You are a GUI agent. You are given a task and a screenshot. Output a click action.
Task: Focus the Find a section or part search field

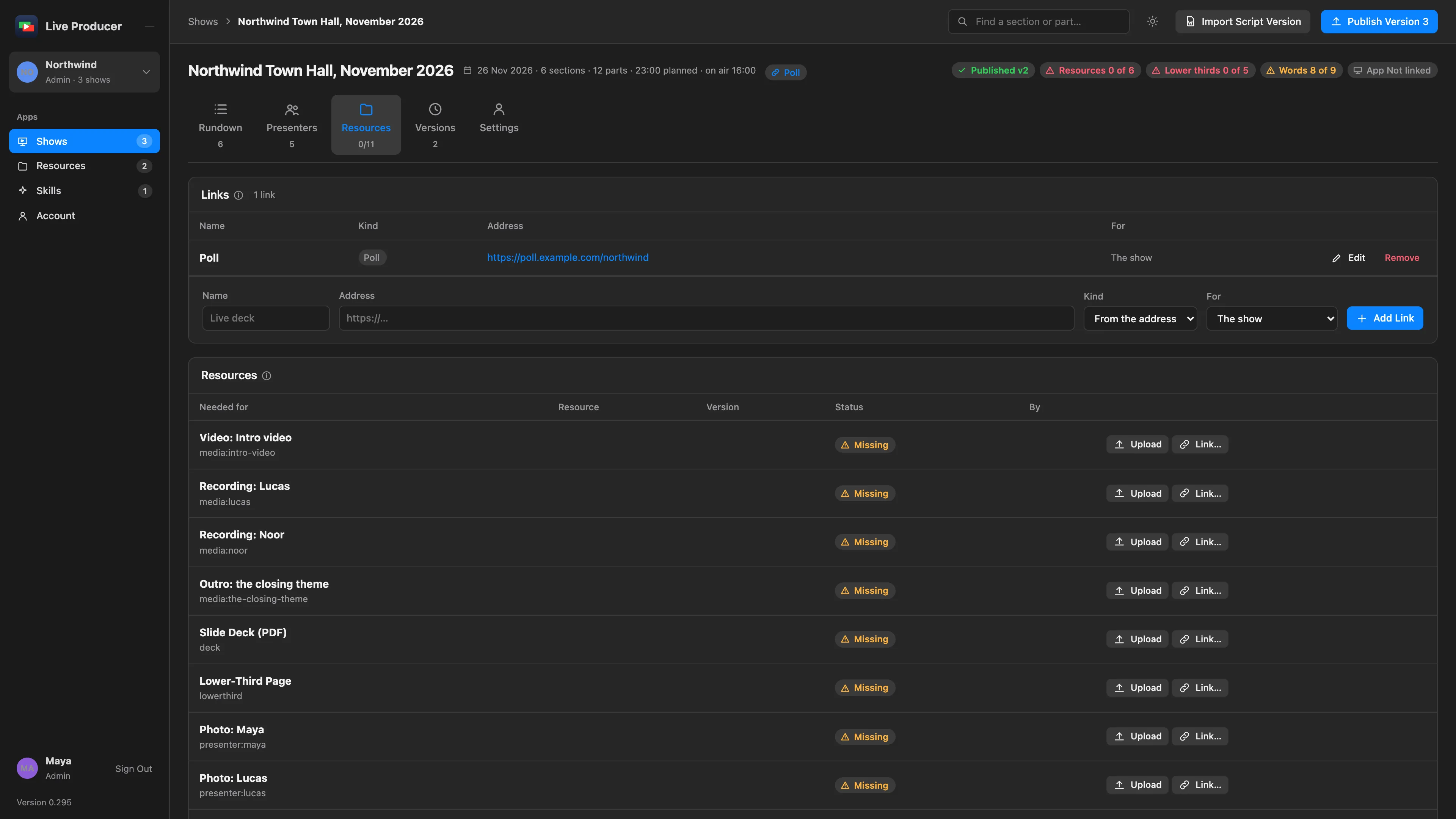click(x=1038, y=22)
